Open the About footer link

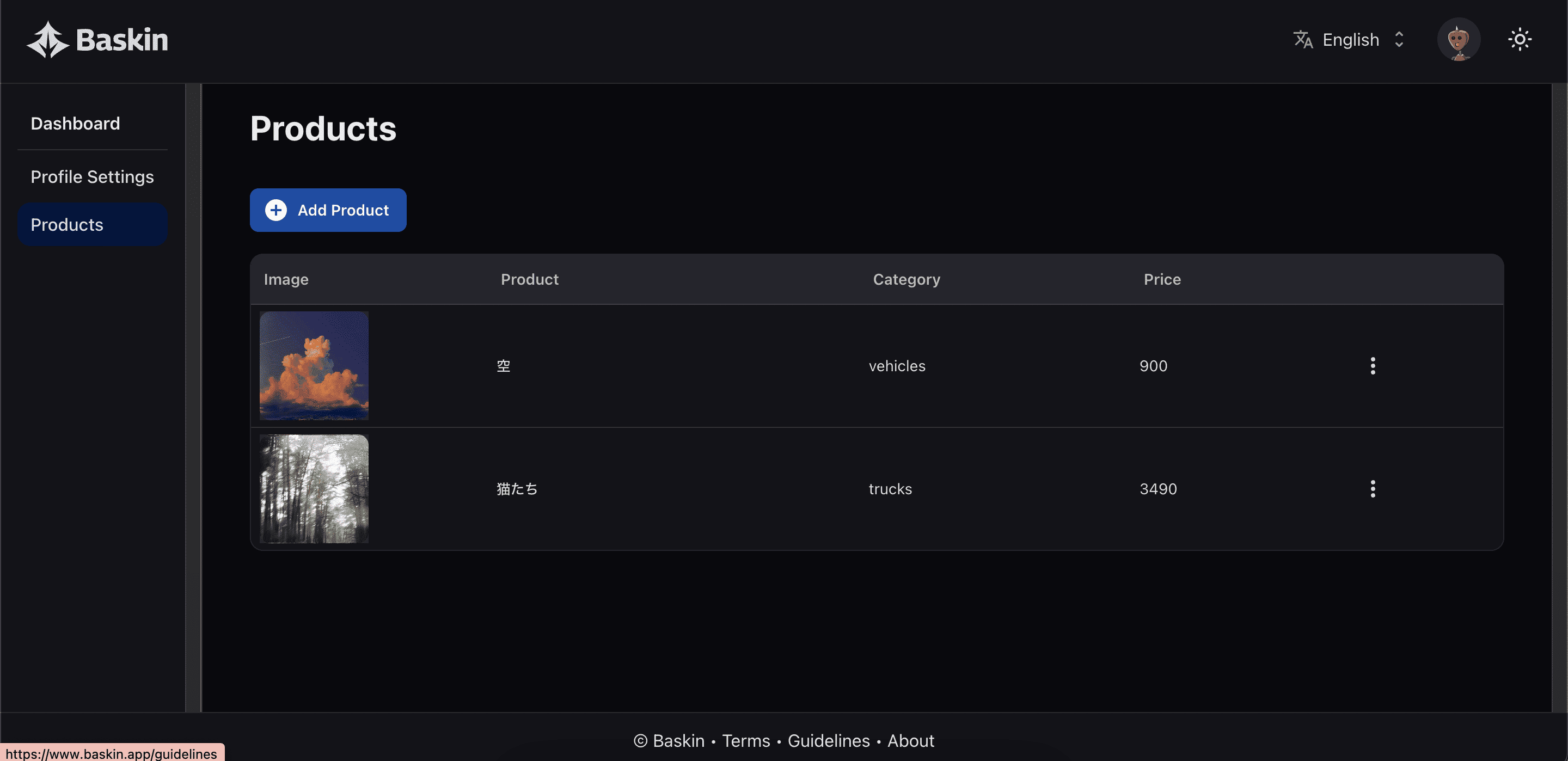point(911,741)
